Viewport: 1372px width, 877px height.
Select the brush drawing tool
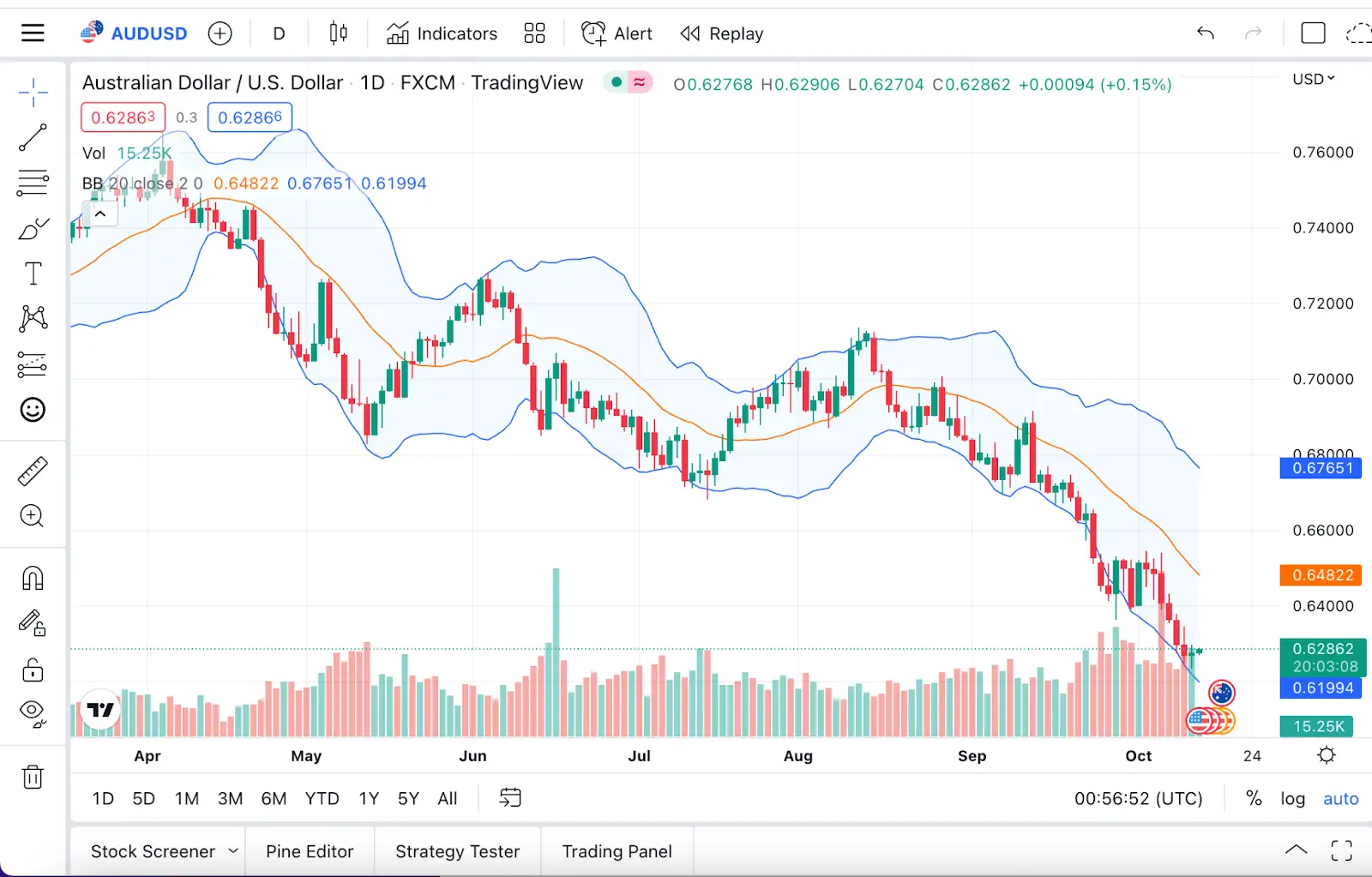click(x=33, y=229)
